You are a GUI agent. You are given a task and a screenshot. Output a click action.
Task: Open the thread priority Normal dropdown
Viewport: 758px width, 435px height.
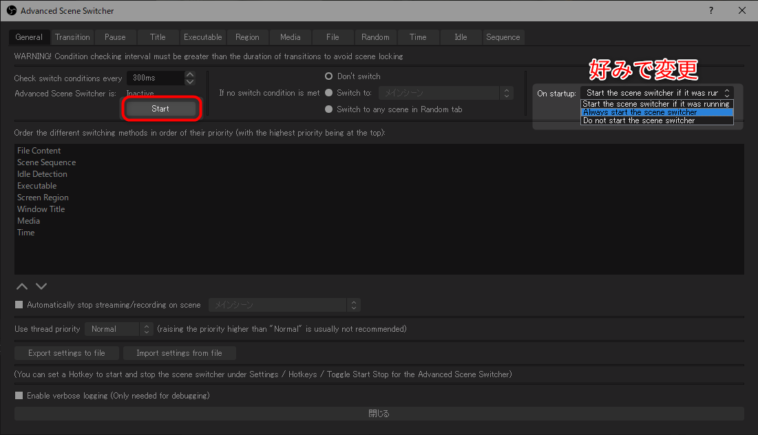(x=119, y=329)
